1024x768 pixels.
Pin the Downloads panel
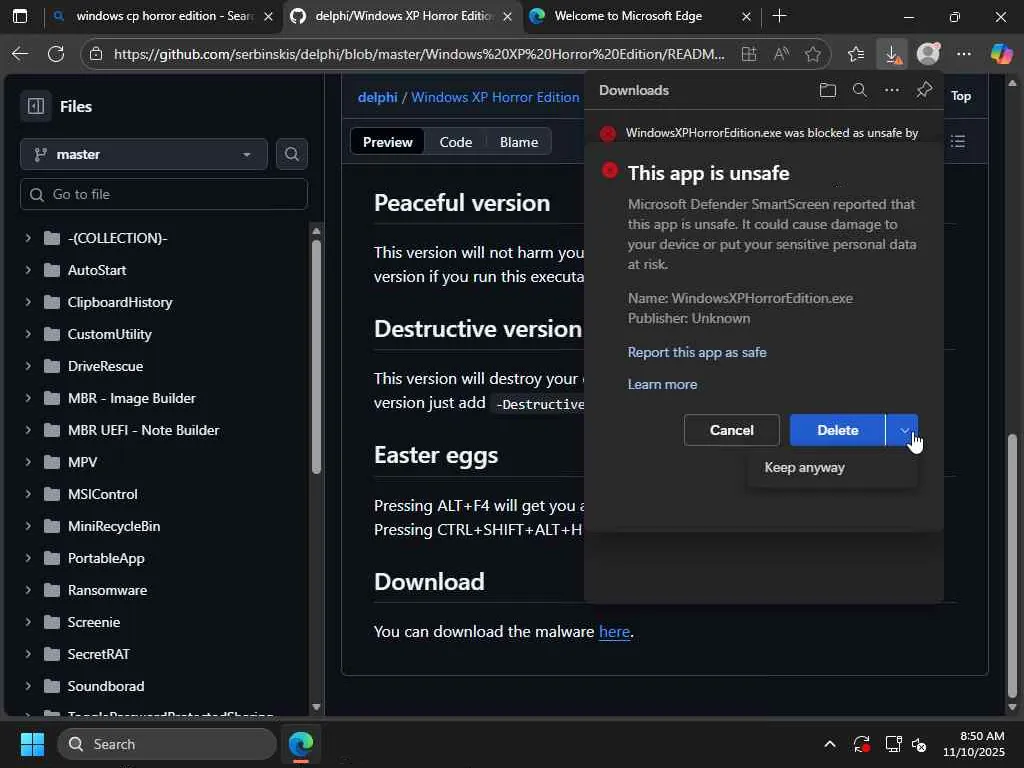click(x=924, y=90)
